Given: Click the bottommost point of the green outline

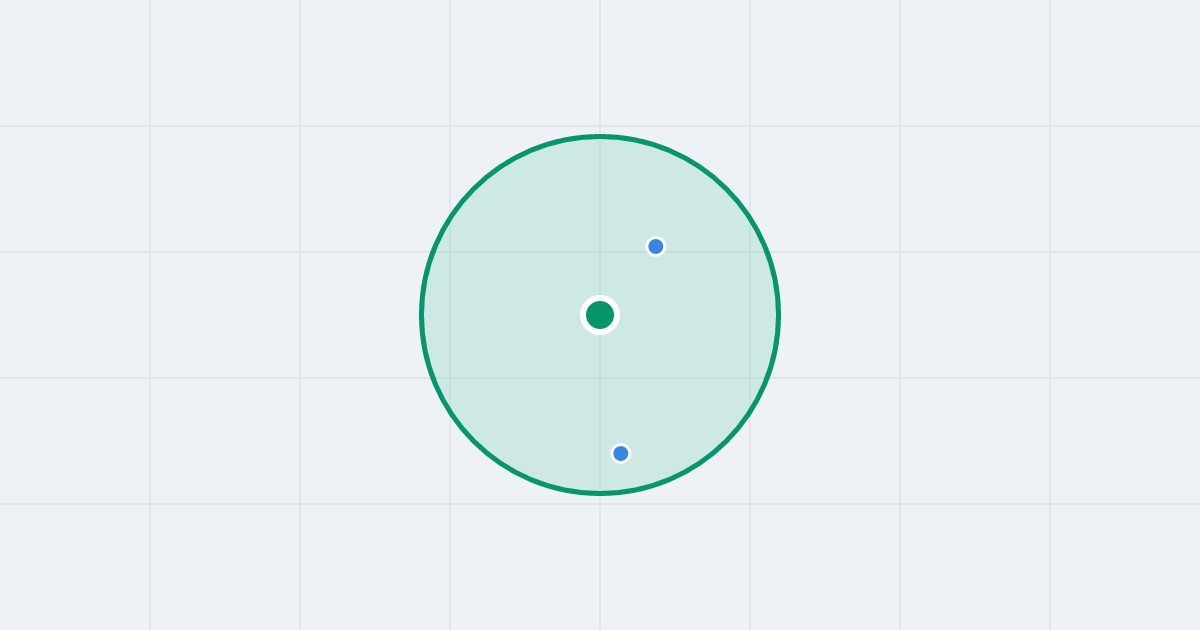Looking at the screenshot, I should [600, 493].
